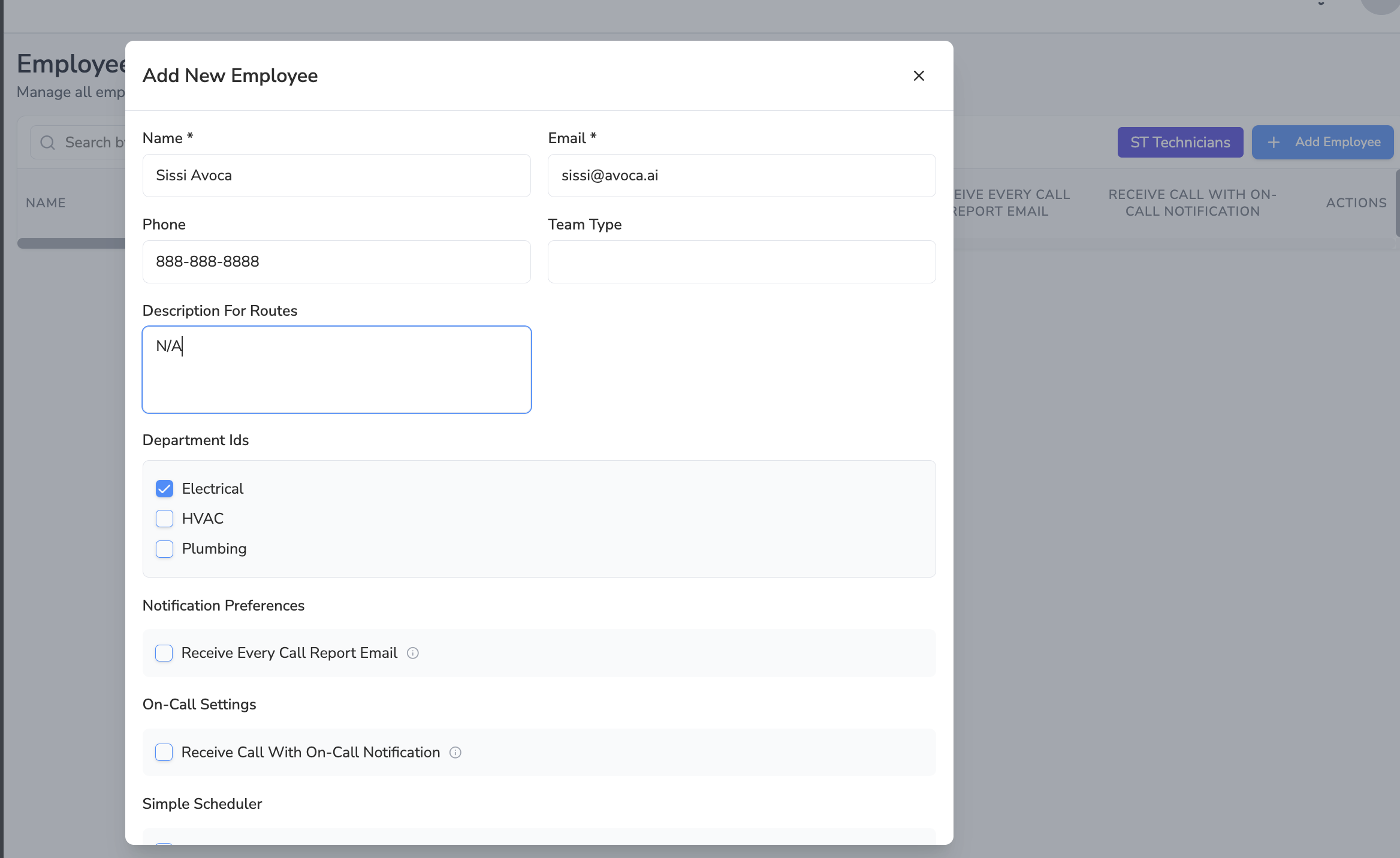1400x858 pixels.
Task: Click into the Email input field
Action: (x=741, y=176)
